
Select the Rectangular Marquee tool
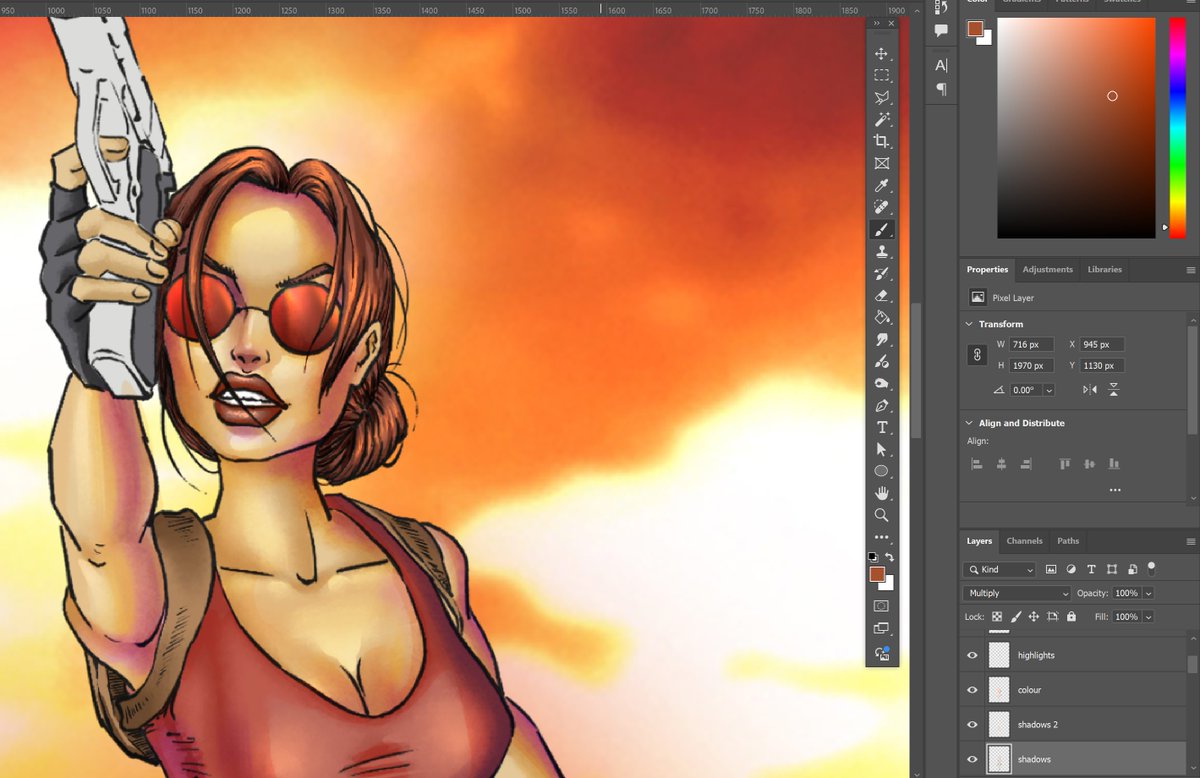pos(881,76)
